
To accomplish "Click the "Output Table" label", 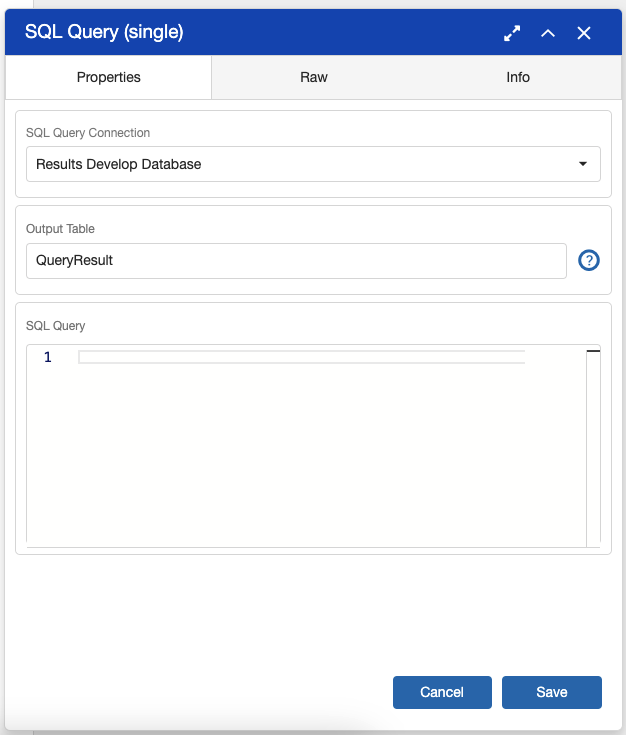I will pyautogui.click(x=60, y=229).
